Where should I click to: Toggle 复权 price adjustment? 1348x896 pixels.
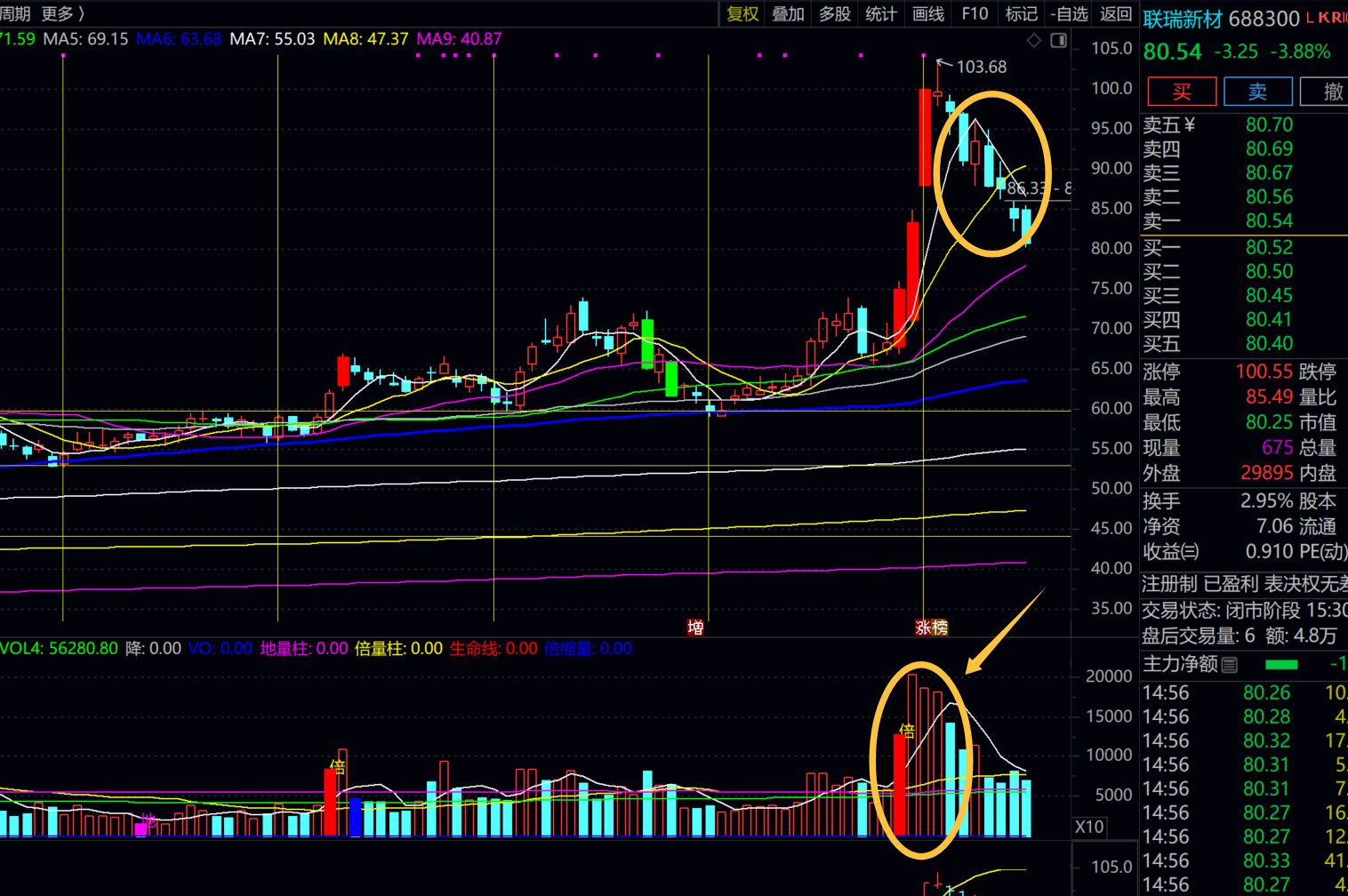(x=742, y=14)
